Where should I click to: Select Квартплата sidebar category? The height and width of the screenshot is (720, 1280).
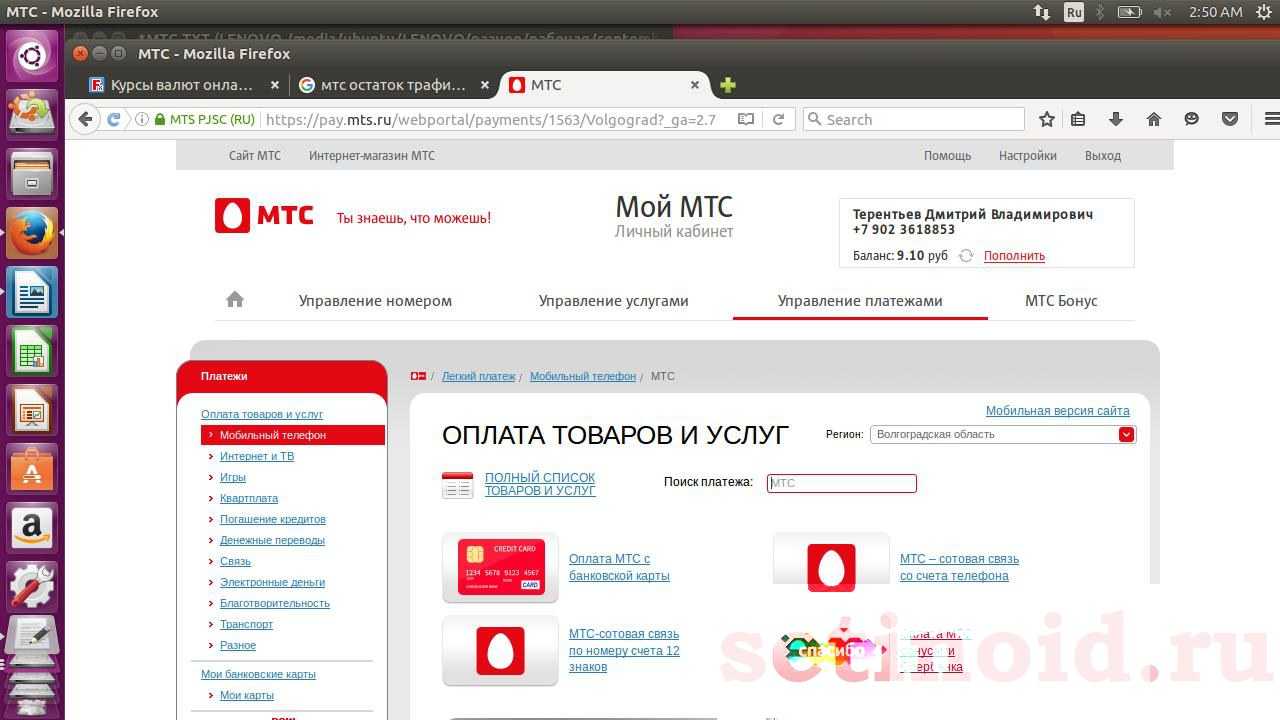click(x=249, y=498)
